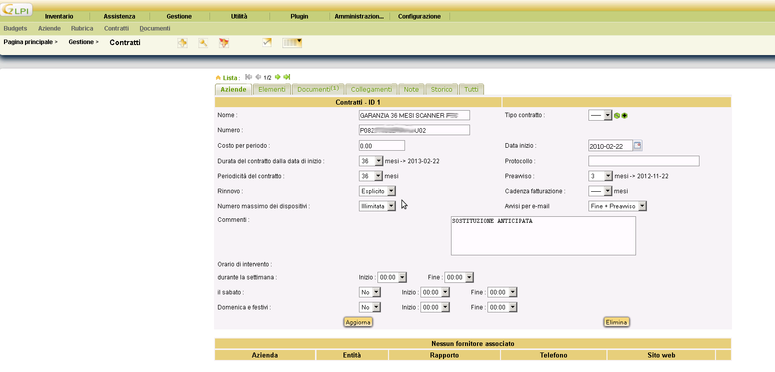Viewport: 775px width, 372px height.
Task: Open the Numero massimo dei dispositivi dropdown
Action: (x=377, y=207)
